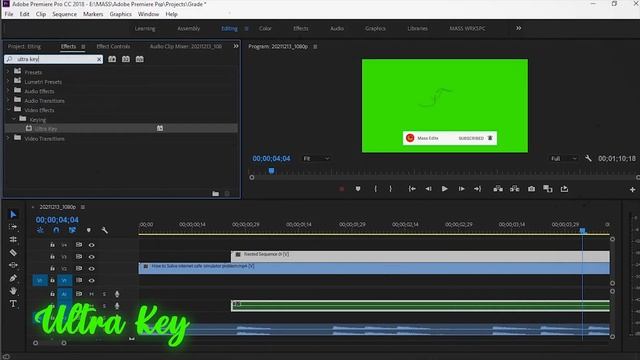
Task: Click Export Media icon in transport bar
Action: (564, 189)
